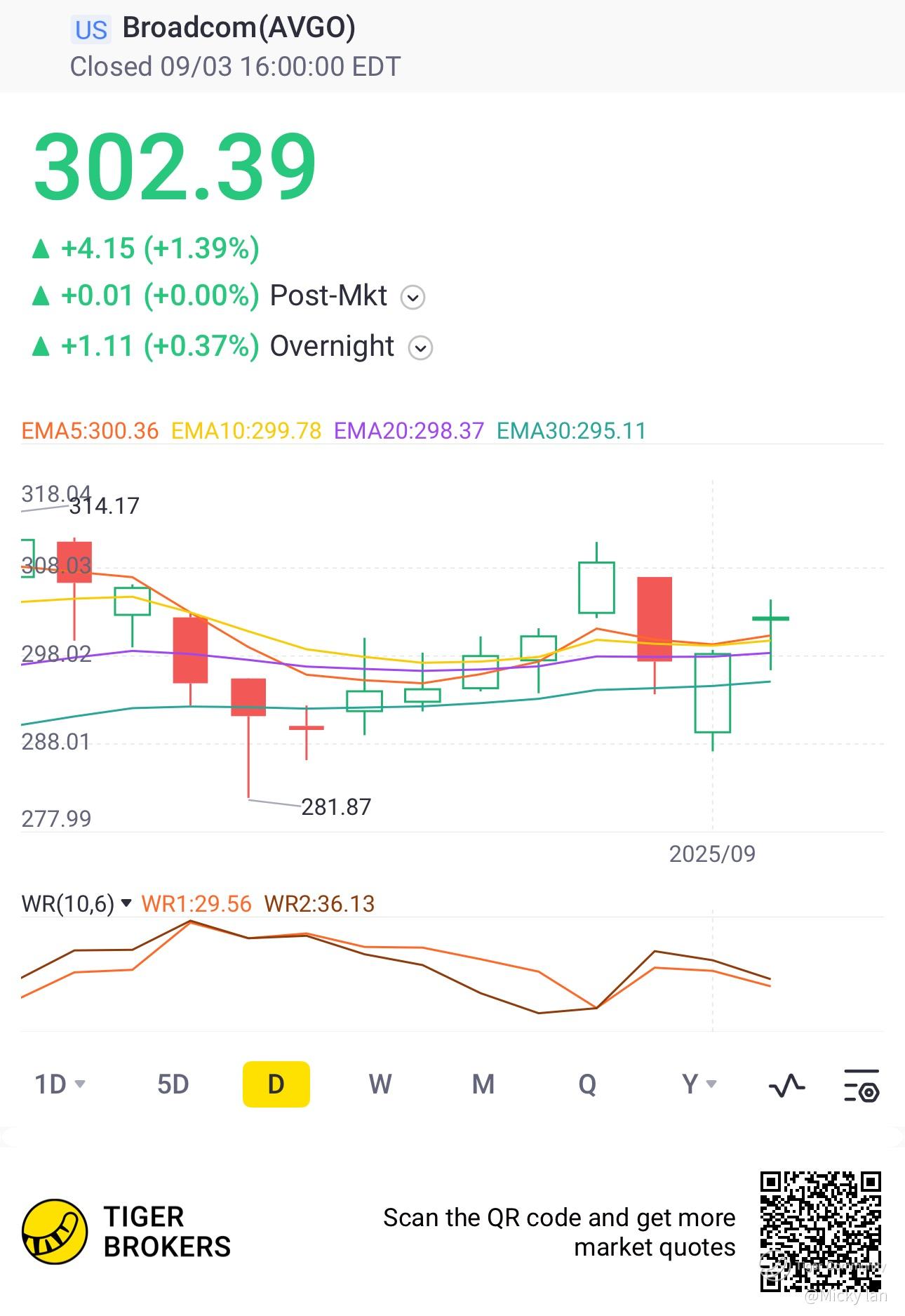Open chart display settings icon
Screen dimensions: 905x1316
tap(862, 1086)
